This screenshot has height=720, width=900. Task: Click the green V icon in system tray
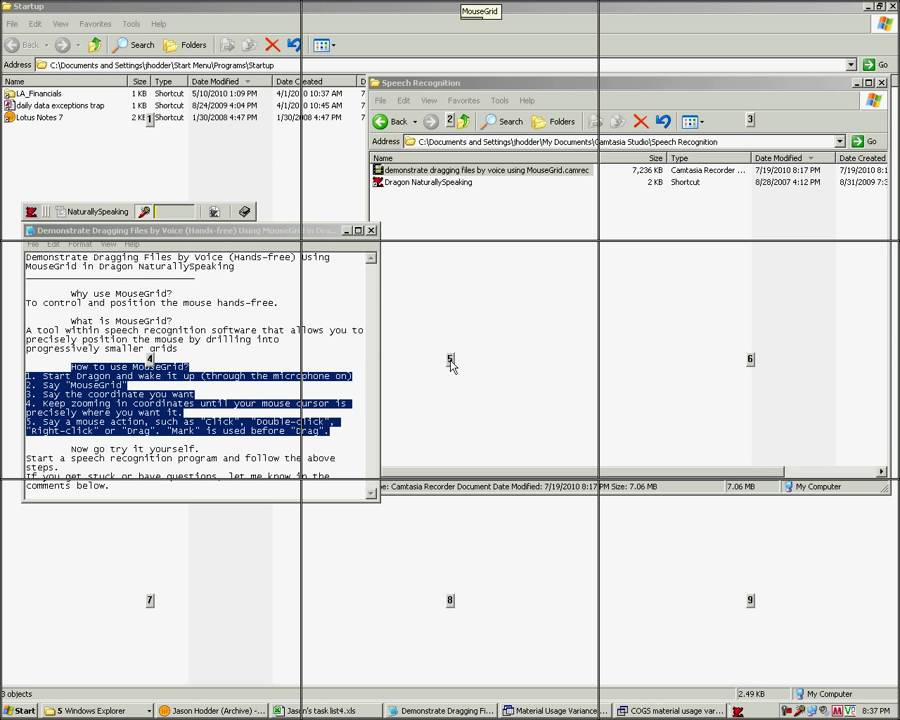click(x=849, y=711)
